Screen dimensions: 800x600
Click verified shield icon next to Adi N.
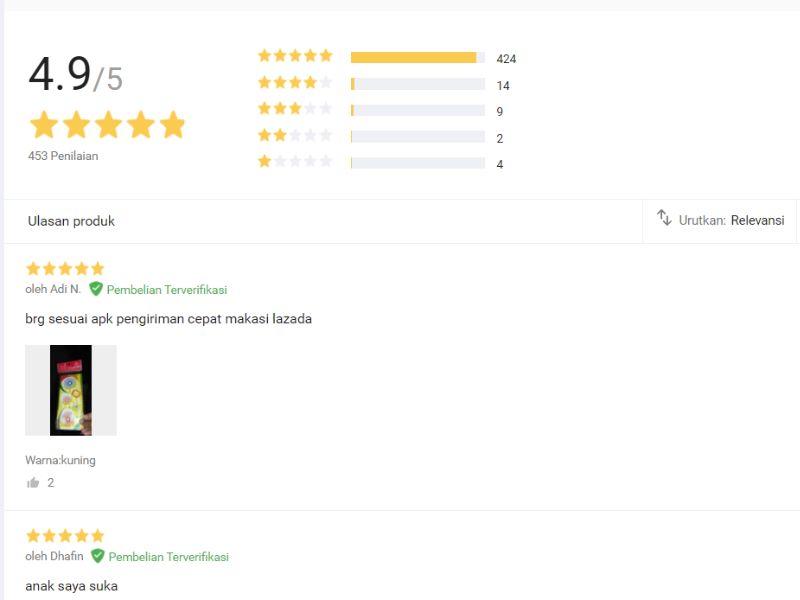pyautogui.click(x=96, y=289)
